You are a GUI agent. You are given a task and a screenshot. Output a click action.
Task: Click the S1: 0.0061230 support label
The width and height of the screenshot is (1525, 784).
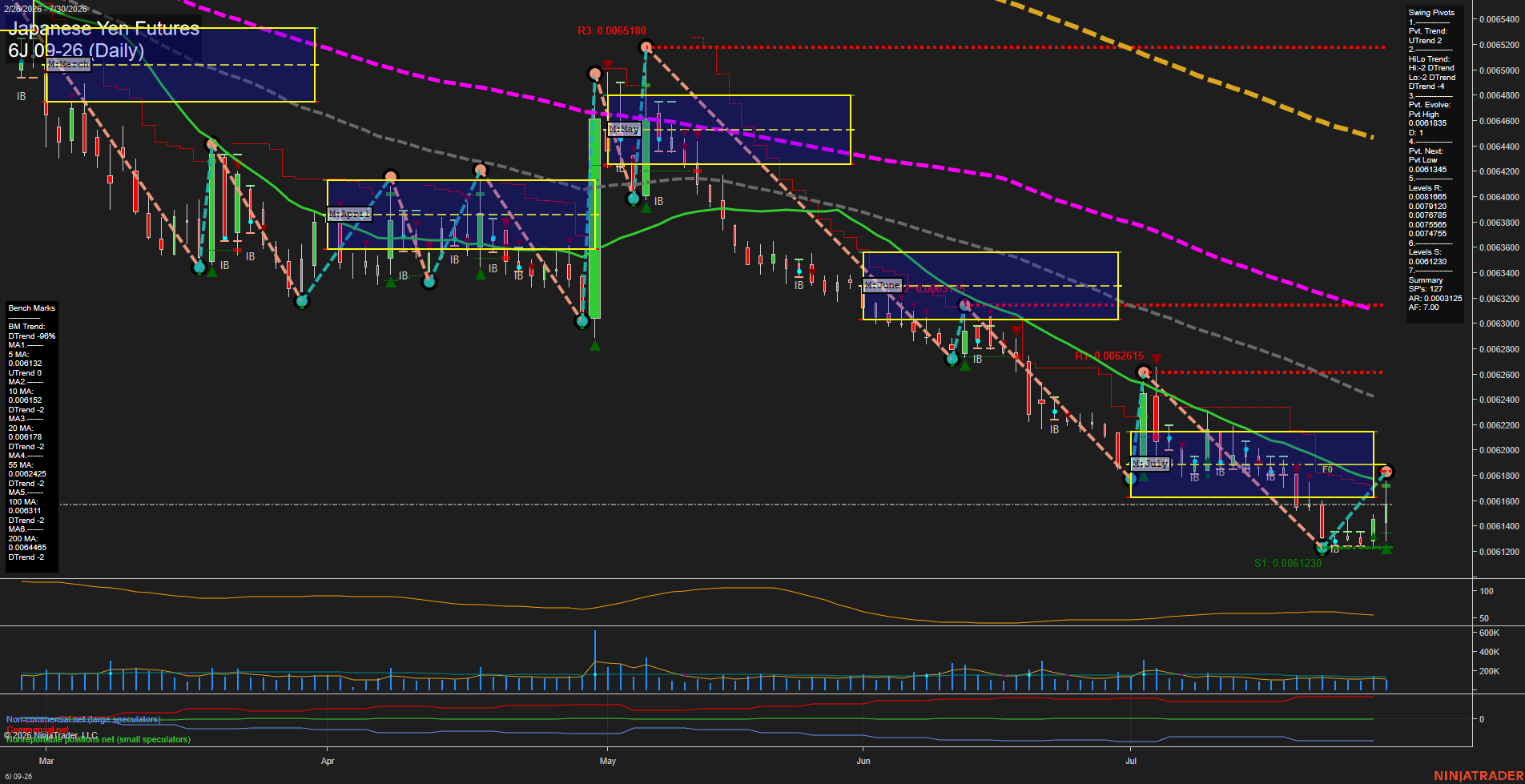[1288, 563]
